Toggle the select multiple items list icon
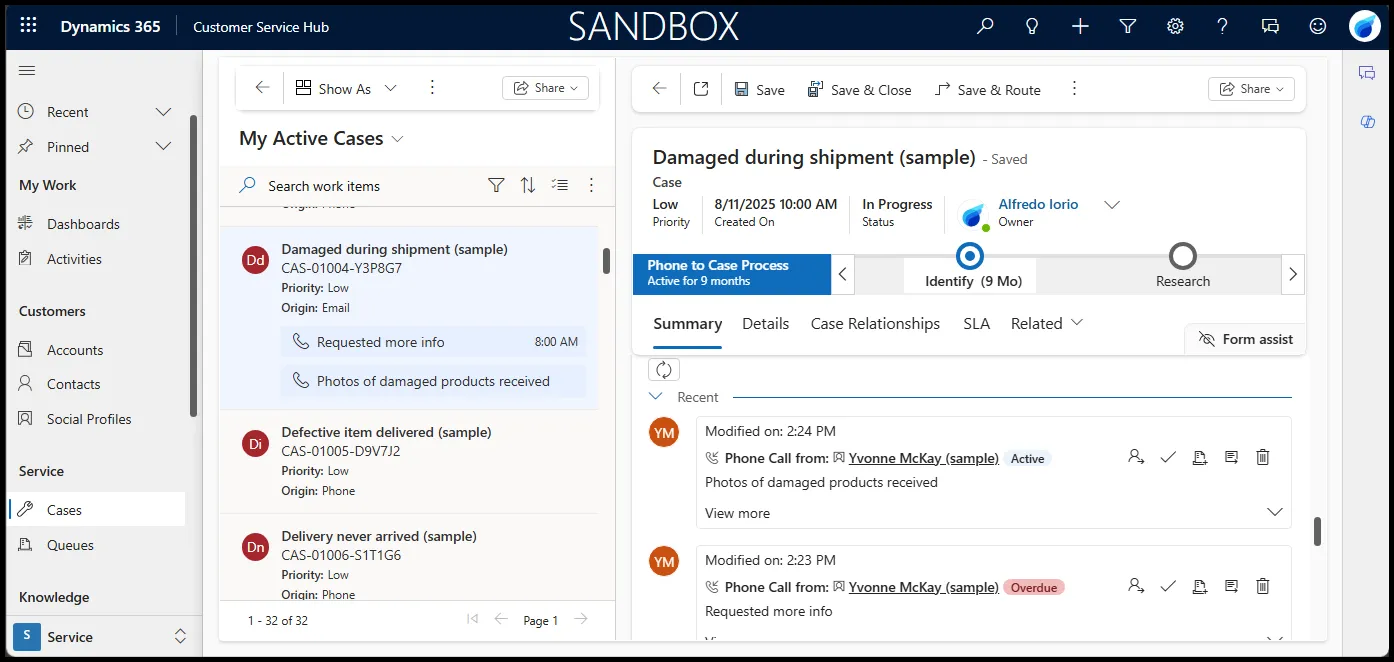The width and height of the screenshot is (1394, 662). coord(560,185)
